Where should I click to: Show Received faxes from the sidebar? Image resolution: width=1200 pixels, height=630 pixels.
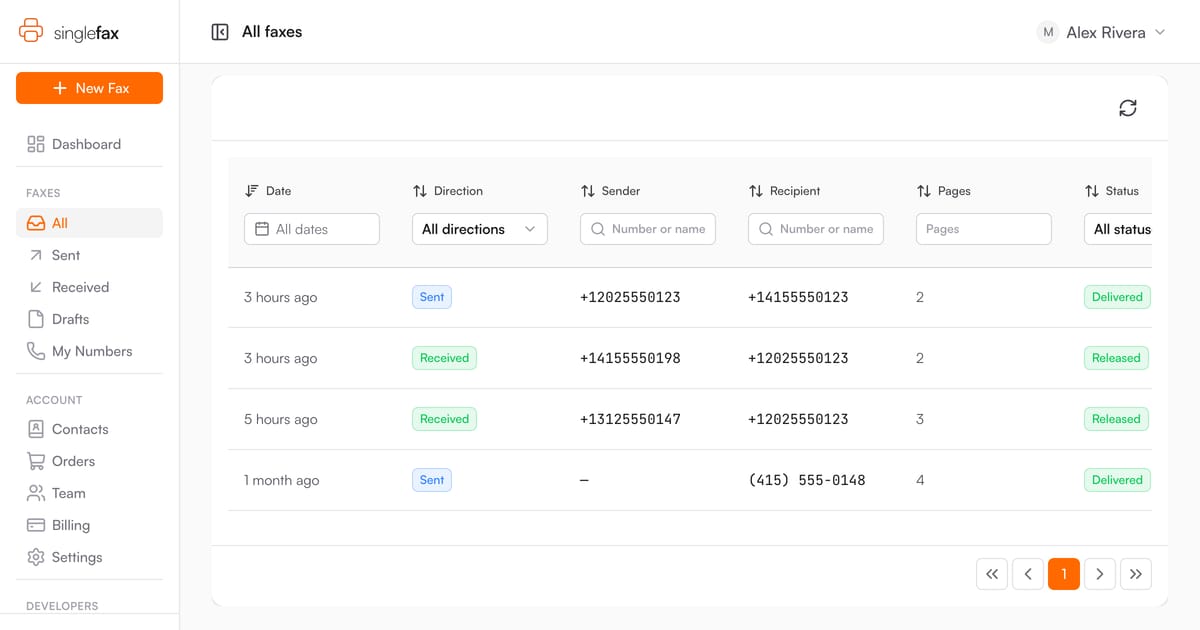coord(89,287)
